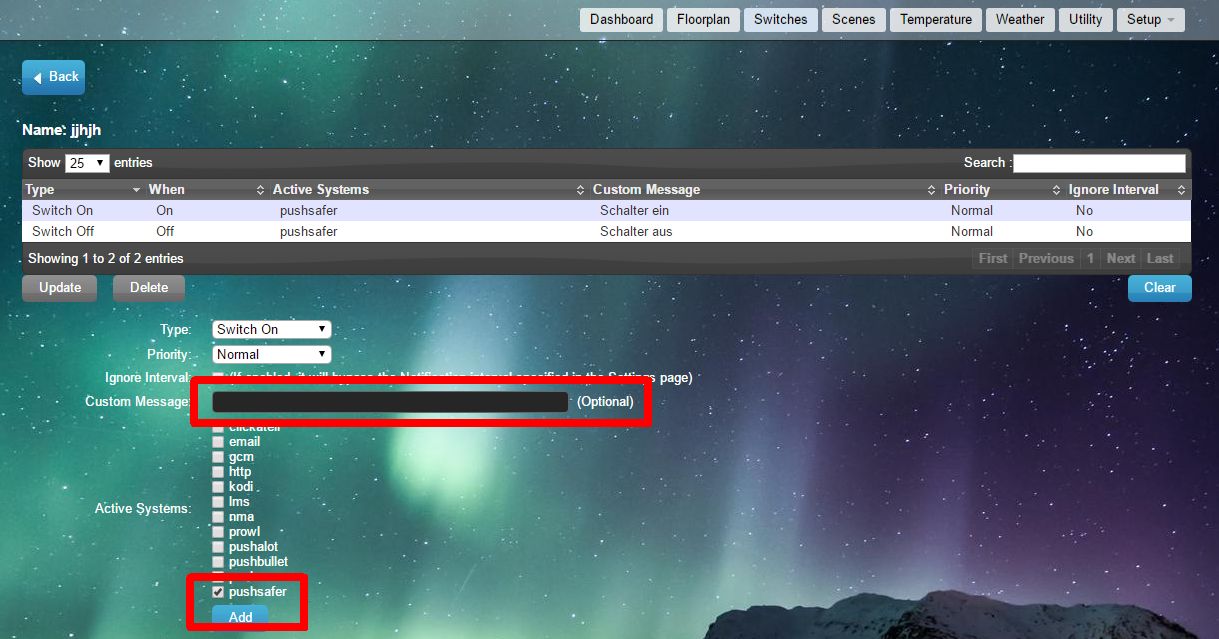Sort table by Active Systems column icon
The height and width of the screenshot is (639, 1219).
tap(580, 190)
